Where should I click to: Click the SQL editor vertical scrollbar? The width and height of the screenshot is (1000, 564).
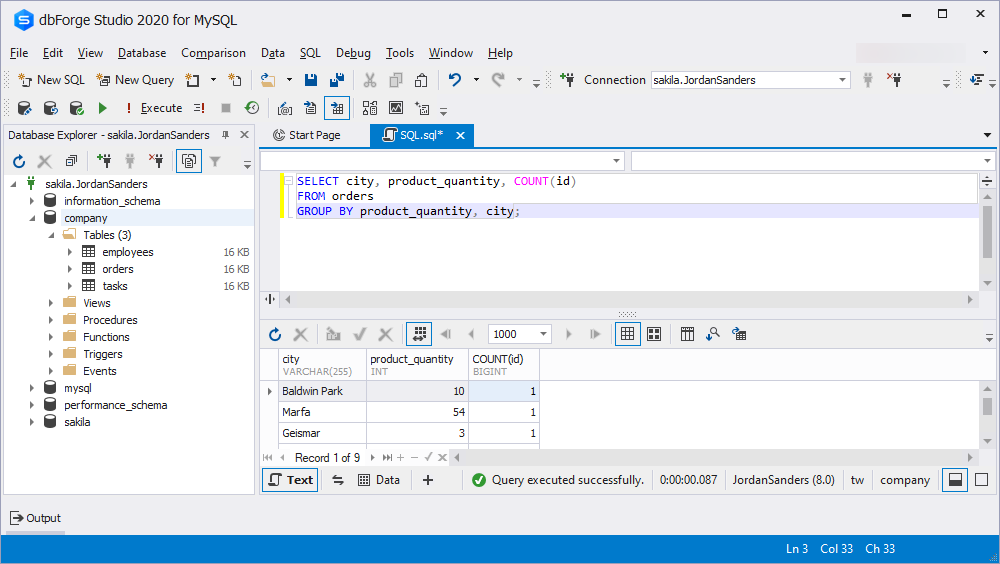click(x=987, y=233)
